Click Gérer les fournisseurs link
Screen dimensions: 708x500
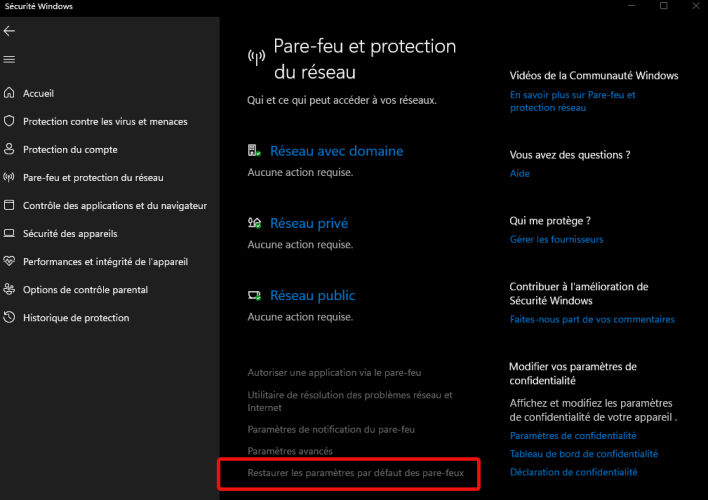point(556,239)
